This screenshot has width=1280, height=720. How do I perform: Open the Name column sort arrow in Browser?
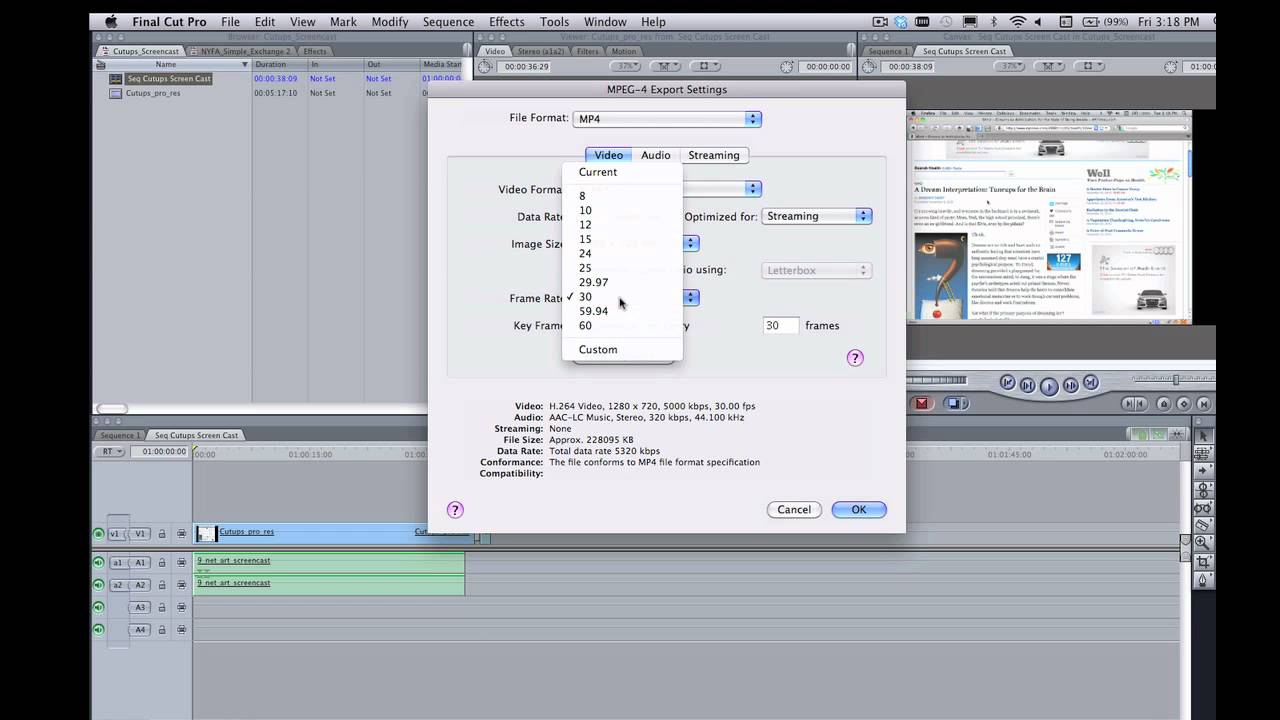[244, 65]
